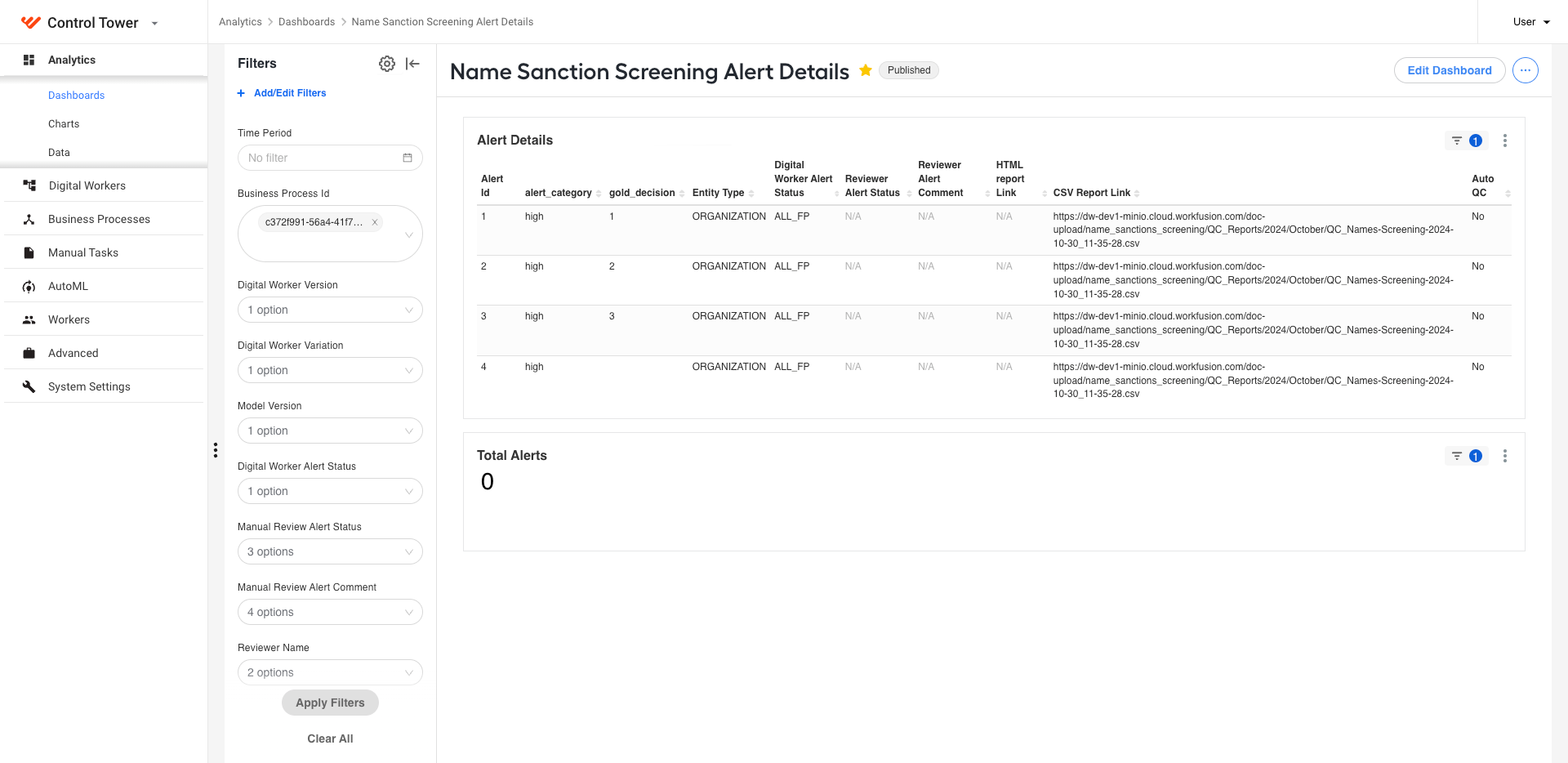Click the sidebar resize handle dots

(x=216, y=450)
